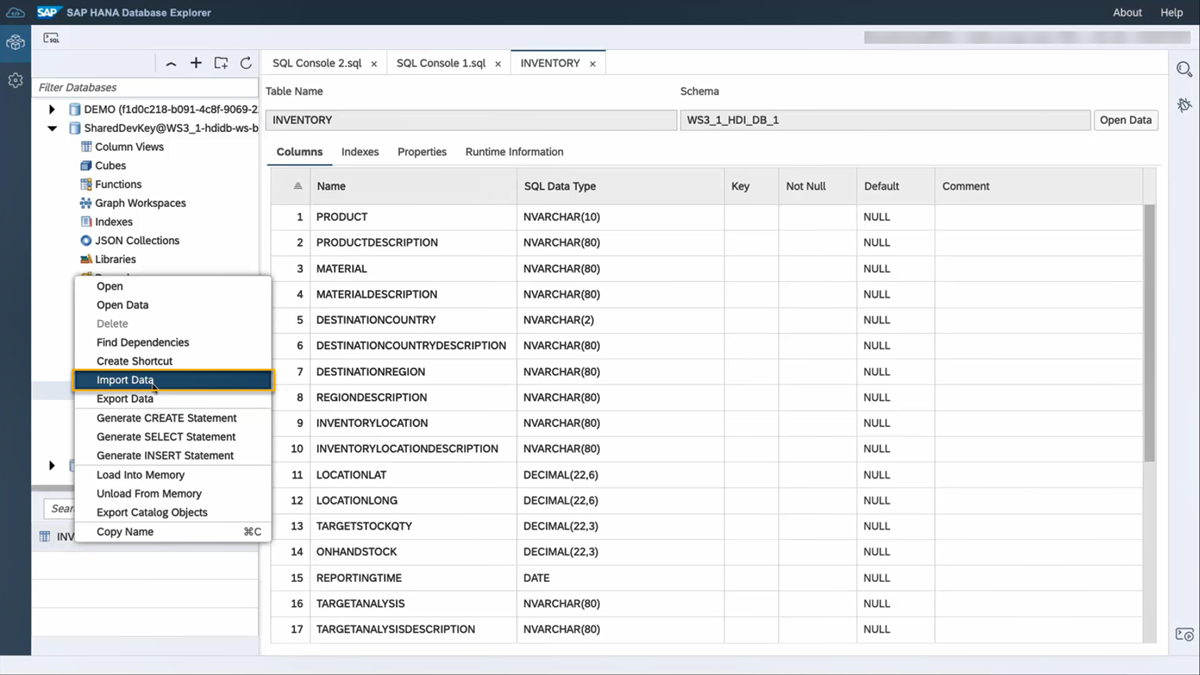Viewport: 1200px width, 675px height.
Task: Click the Functions icon
Action: tap(86, 184)
